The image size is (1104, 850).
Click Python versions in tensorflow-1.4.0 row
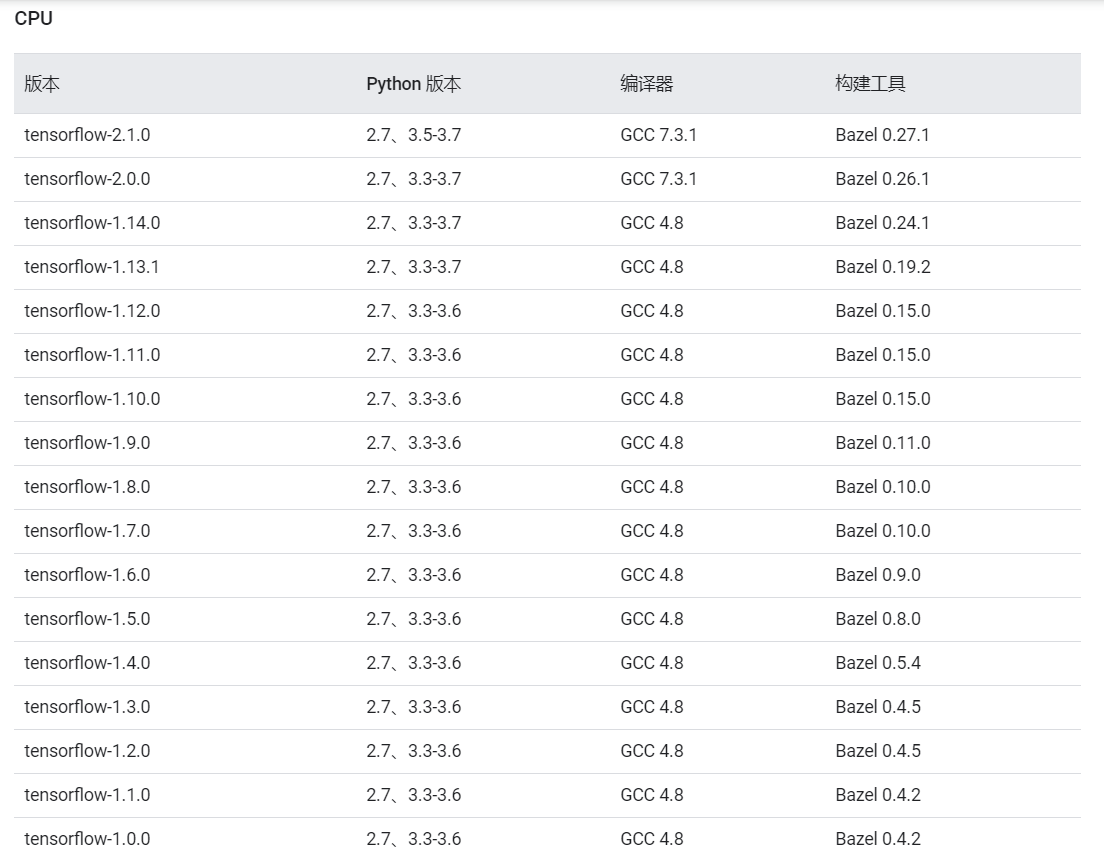click(413, 663)
